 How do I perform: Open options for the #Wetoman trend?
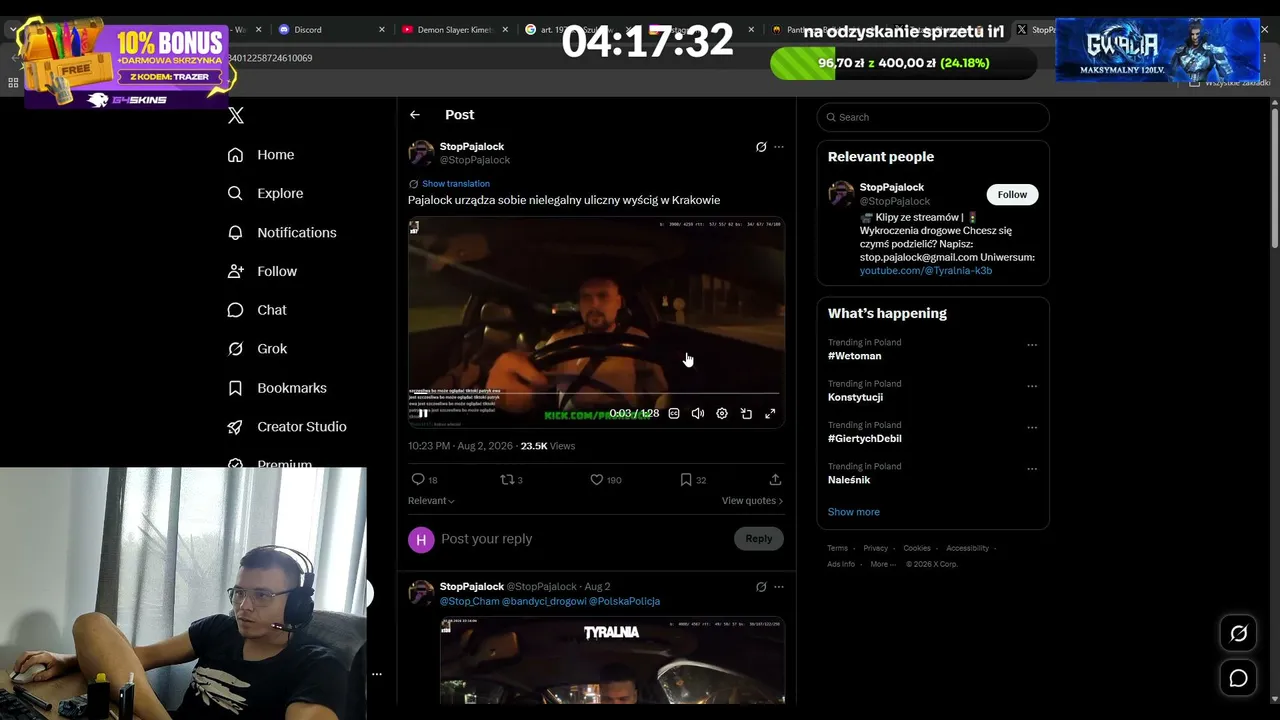point(1032,345)
